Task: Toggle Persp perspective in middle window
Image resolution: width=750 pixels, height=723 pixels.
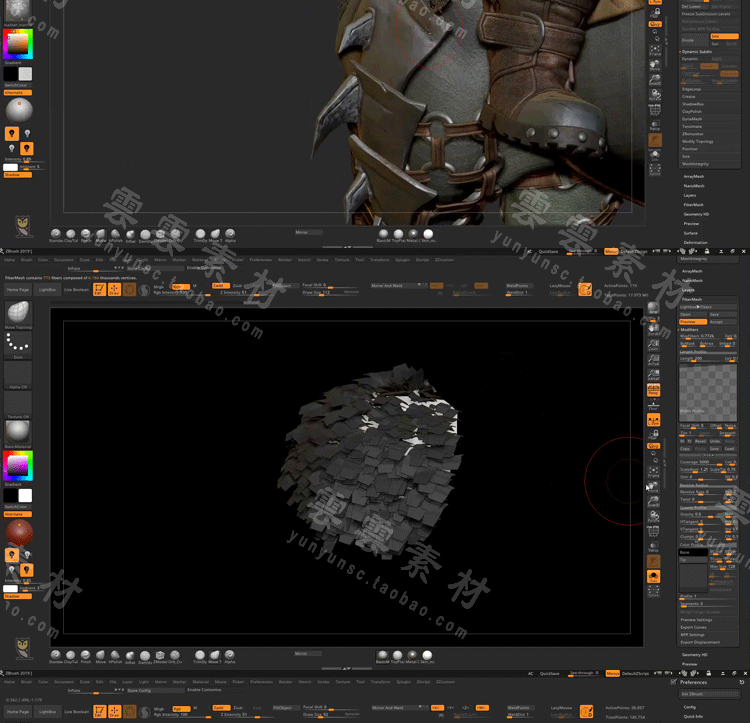Action: [x=653, y=390]
